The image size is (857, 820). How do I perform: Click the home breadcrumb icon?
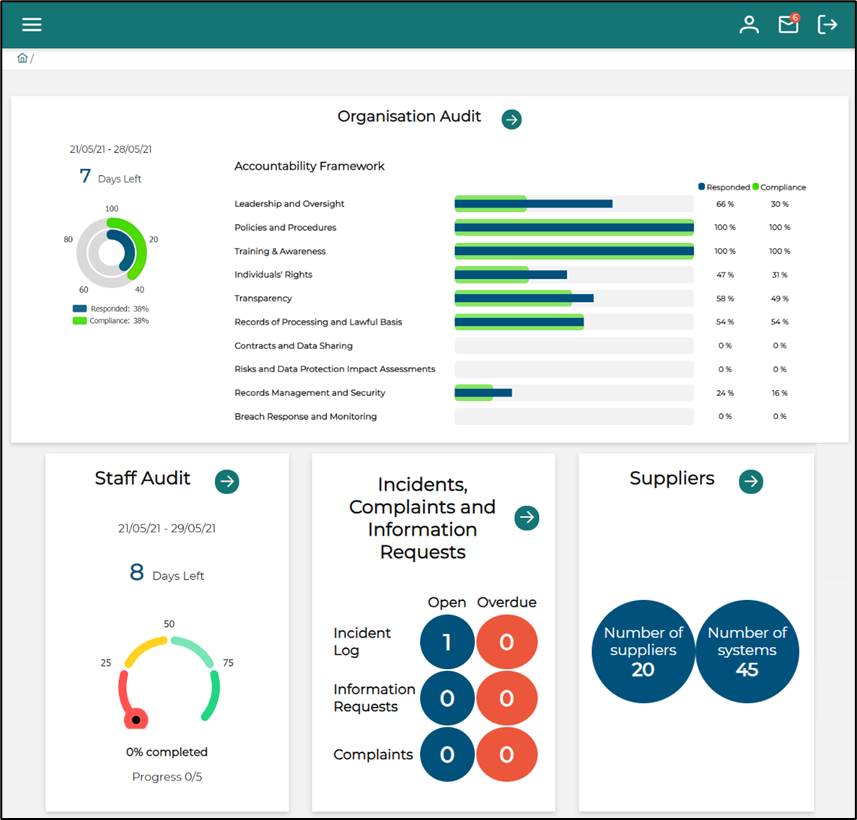coord(22,58)
